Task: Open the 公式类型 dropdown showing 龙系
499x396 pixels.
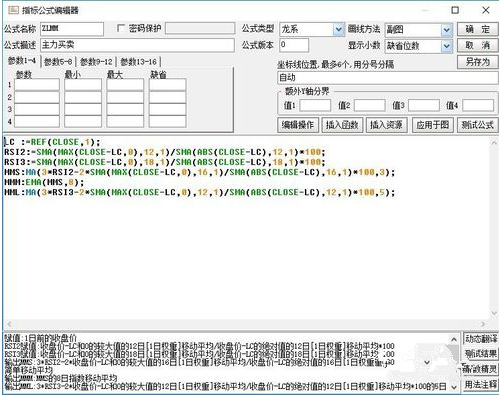Action: coord(338,30)
